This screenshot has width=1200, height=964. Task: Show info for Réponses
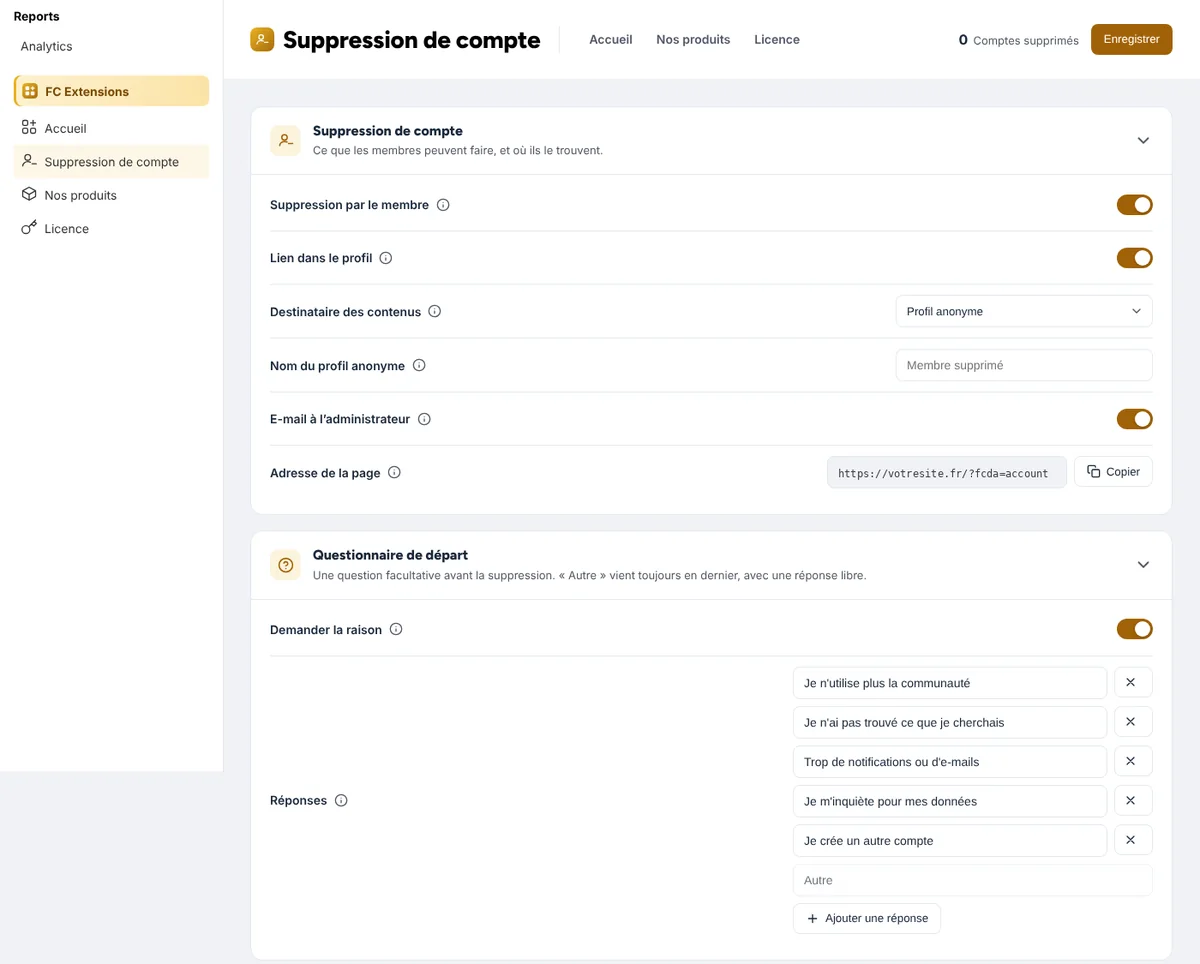coord(341,800)
